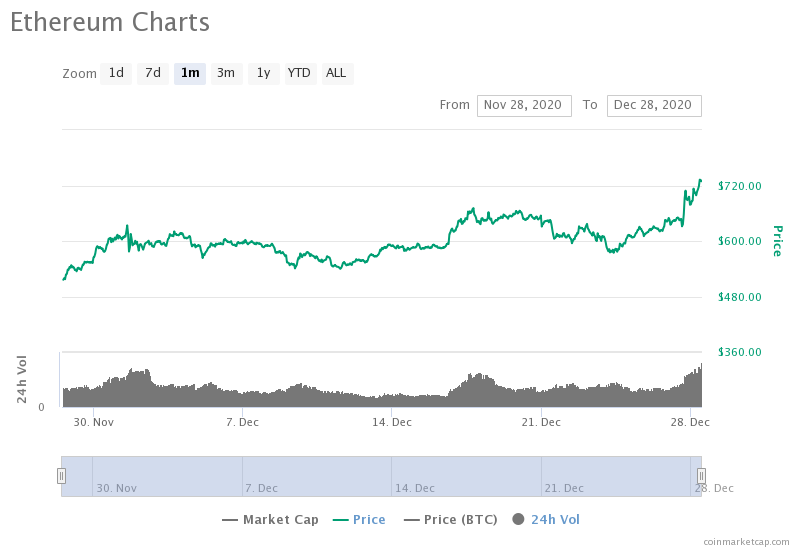Open the coinmarketcap.com credit link
The width and height of the screenshot is (800, 550).
tap(746, 542)
